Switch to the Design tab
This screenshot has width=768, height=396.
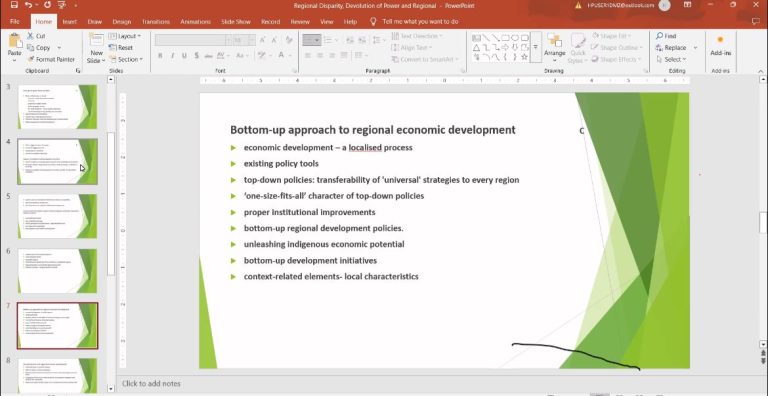tap(121, 22)
